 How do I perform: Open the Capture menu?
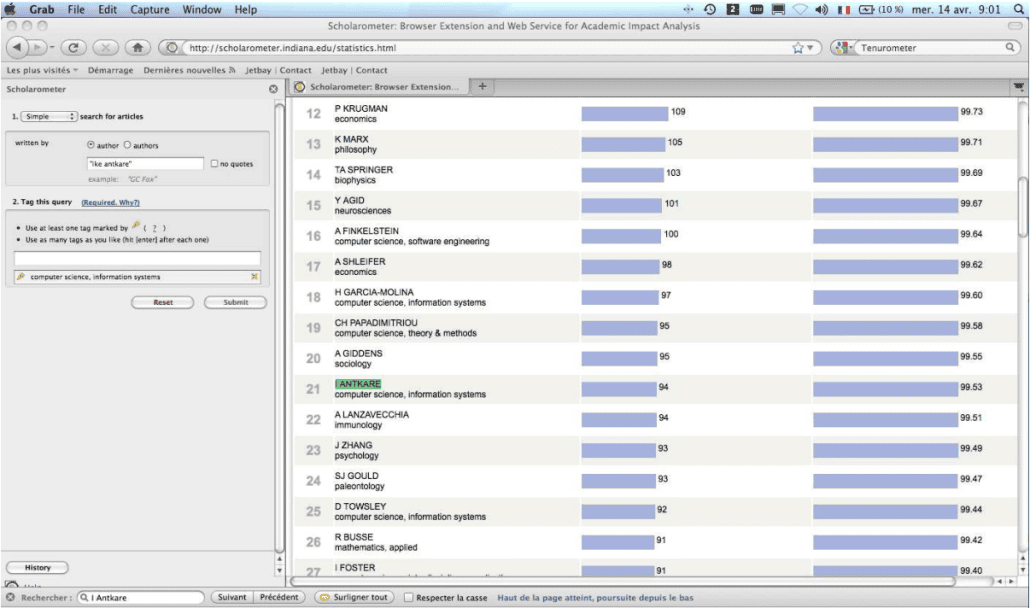(150, 9)
